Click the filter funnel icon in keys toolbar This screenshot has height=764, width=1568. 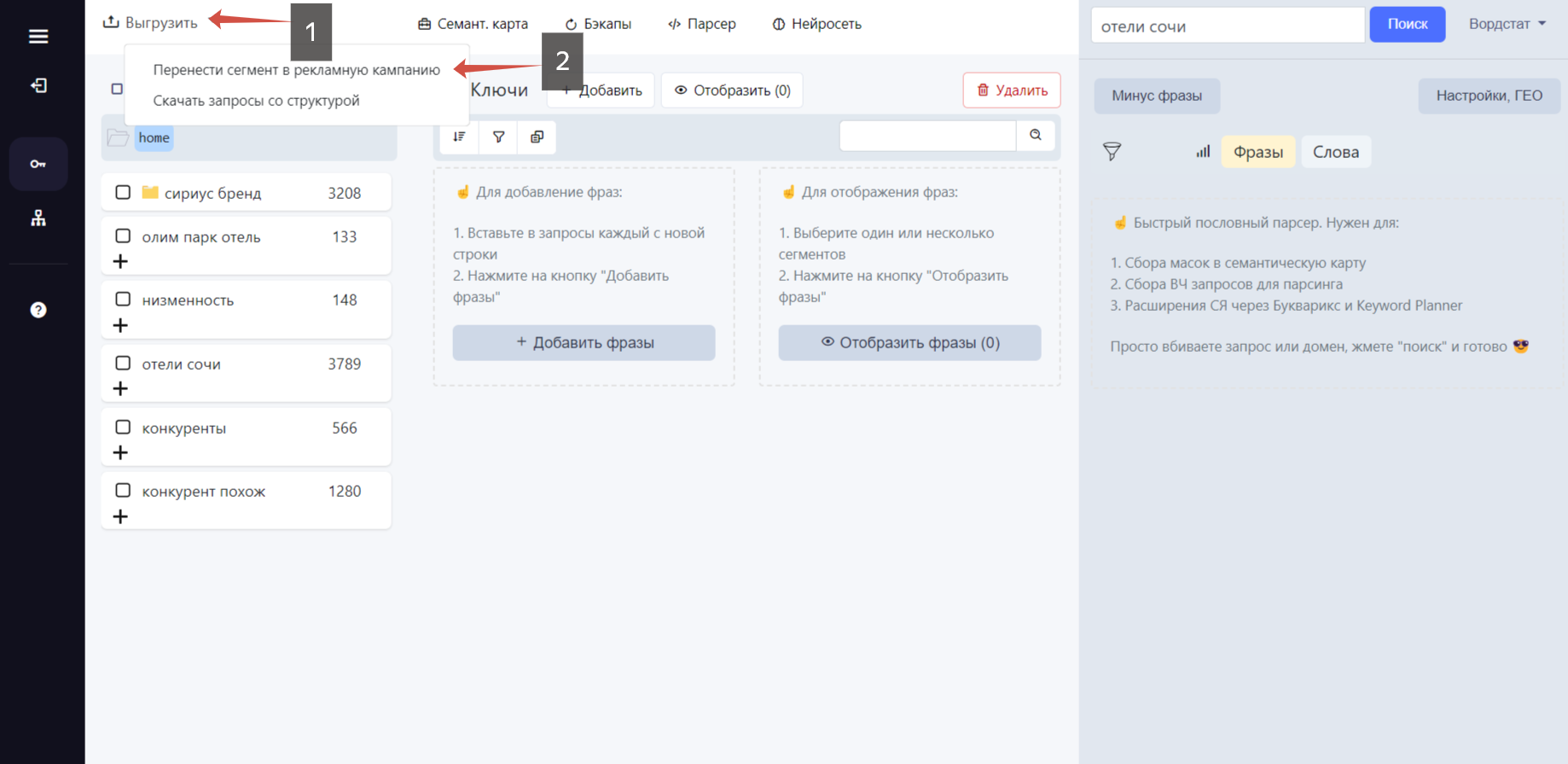[499, 137]
